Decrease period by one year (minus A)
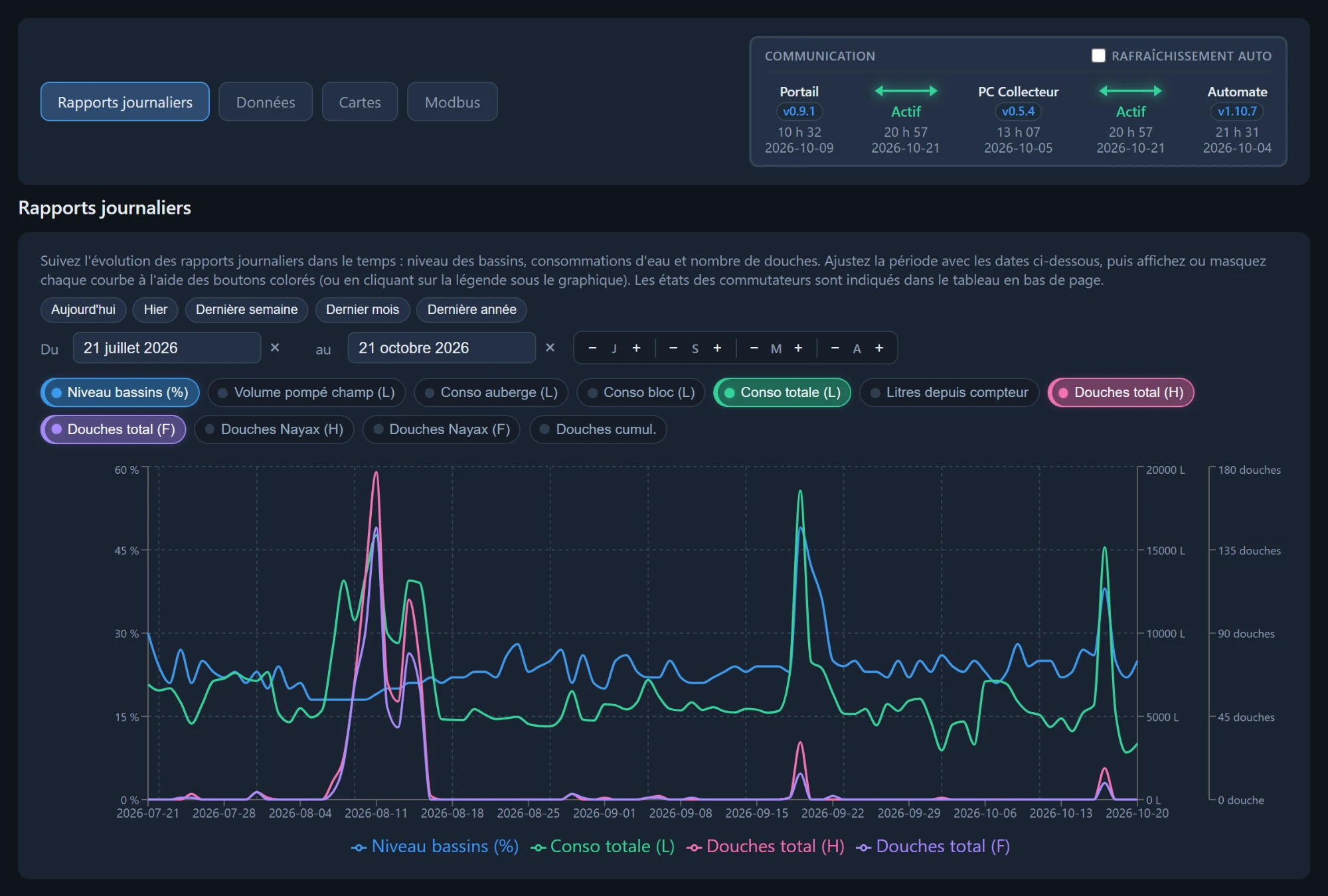Image resolution: width=1328 pixels, height=896 pixels. 835,348
